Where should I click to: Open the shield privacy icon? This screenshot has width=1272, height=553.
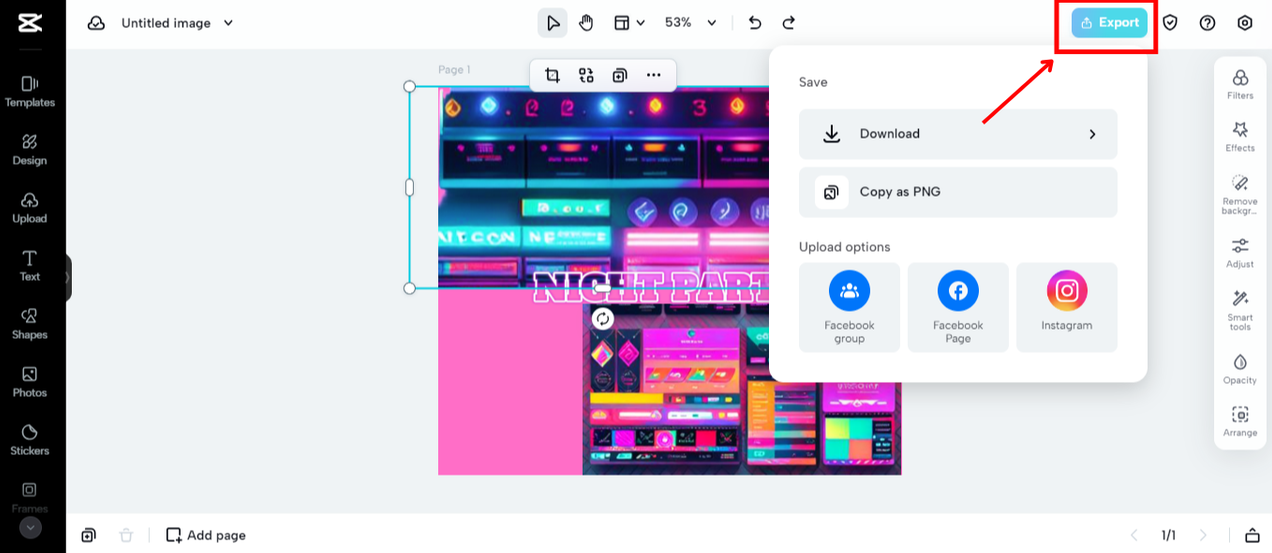[1170, 23]
